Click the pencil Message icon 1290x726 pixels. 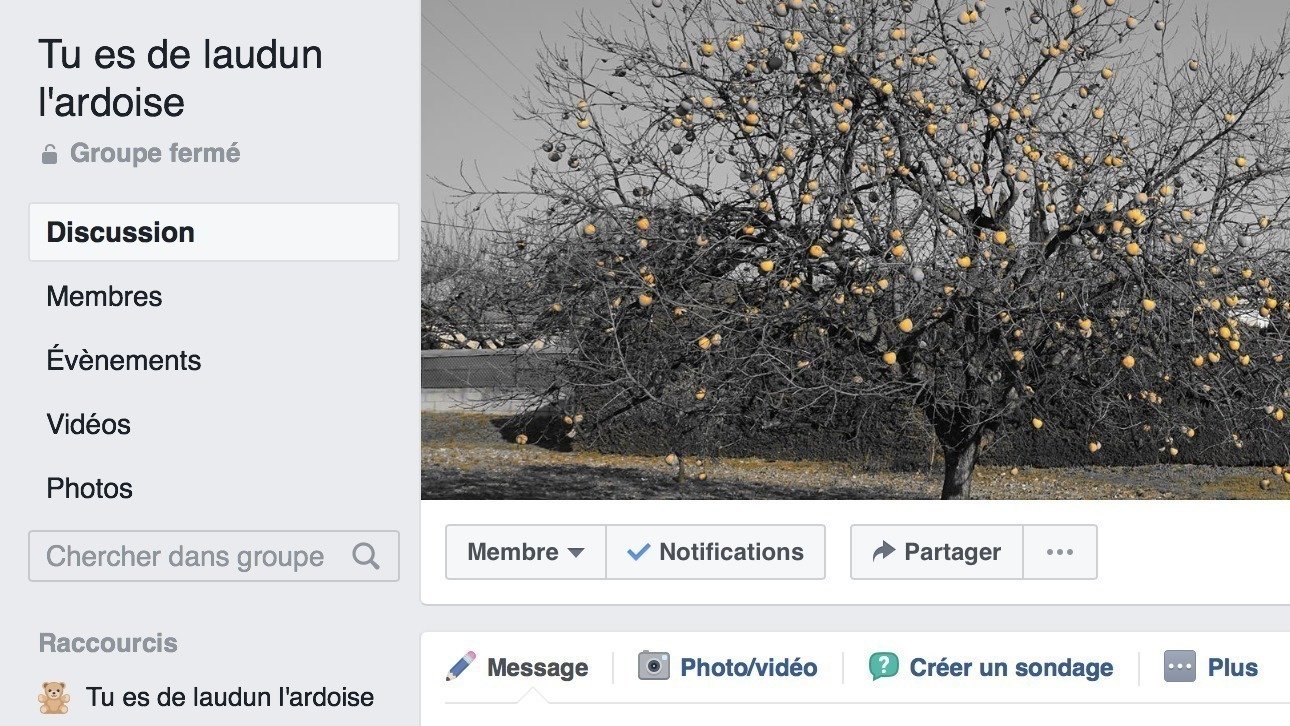pyautogui.click(x=461, y=667)
